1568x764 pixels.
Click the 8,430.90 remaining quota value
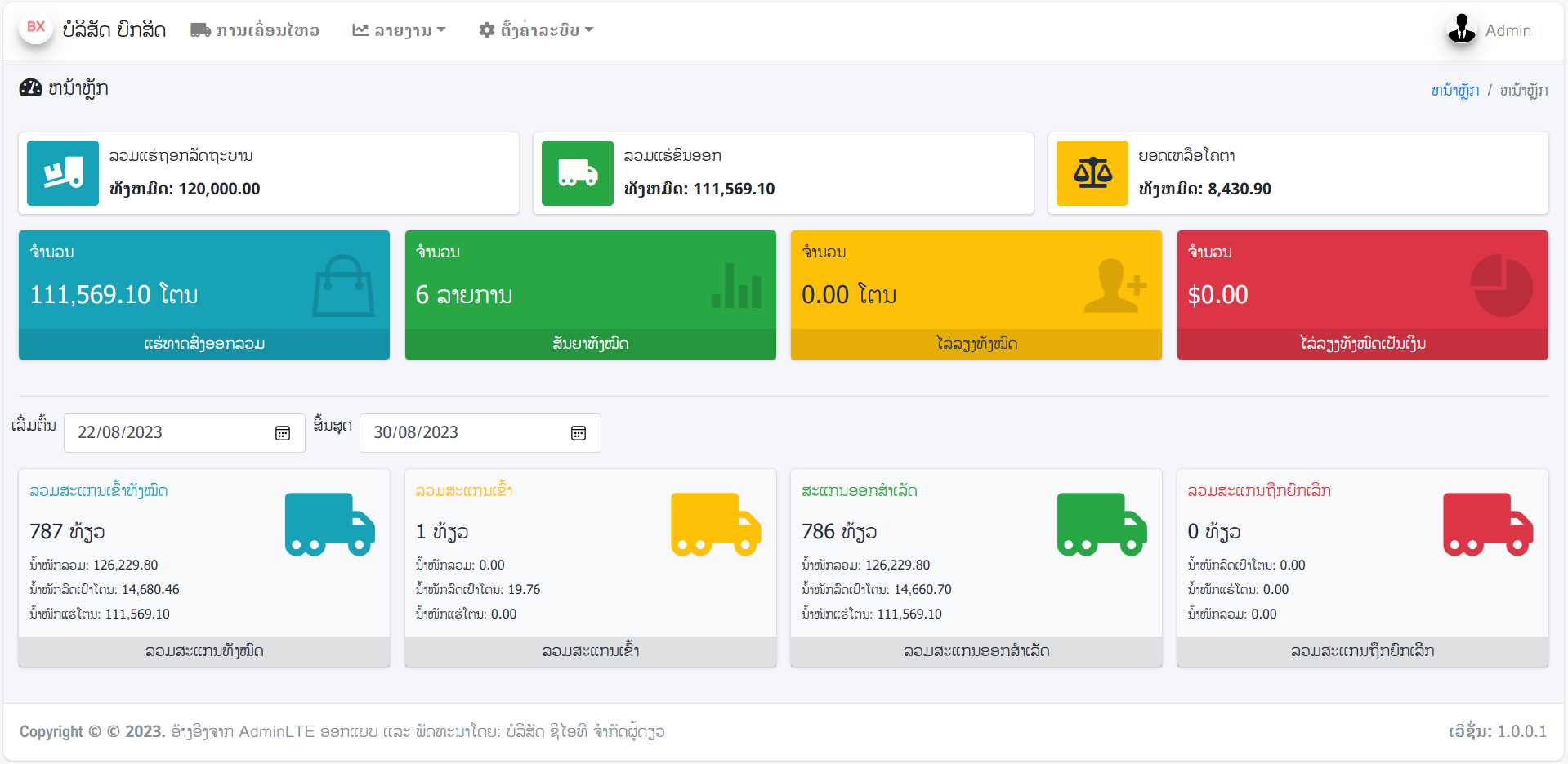[x=1240, y=189]
